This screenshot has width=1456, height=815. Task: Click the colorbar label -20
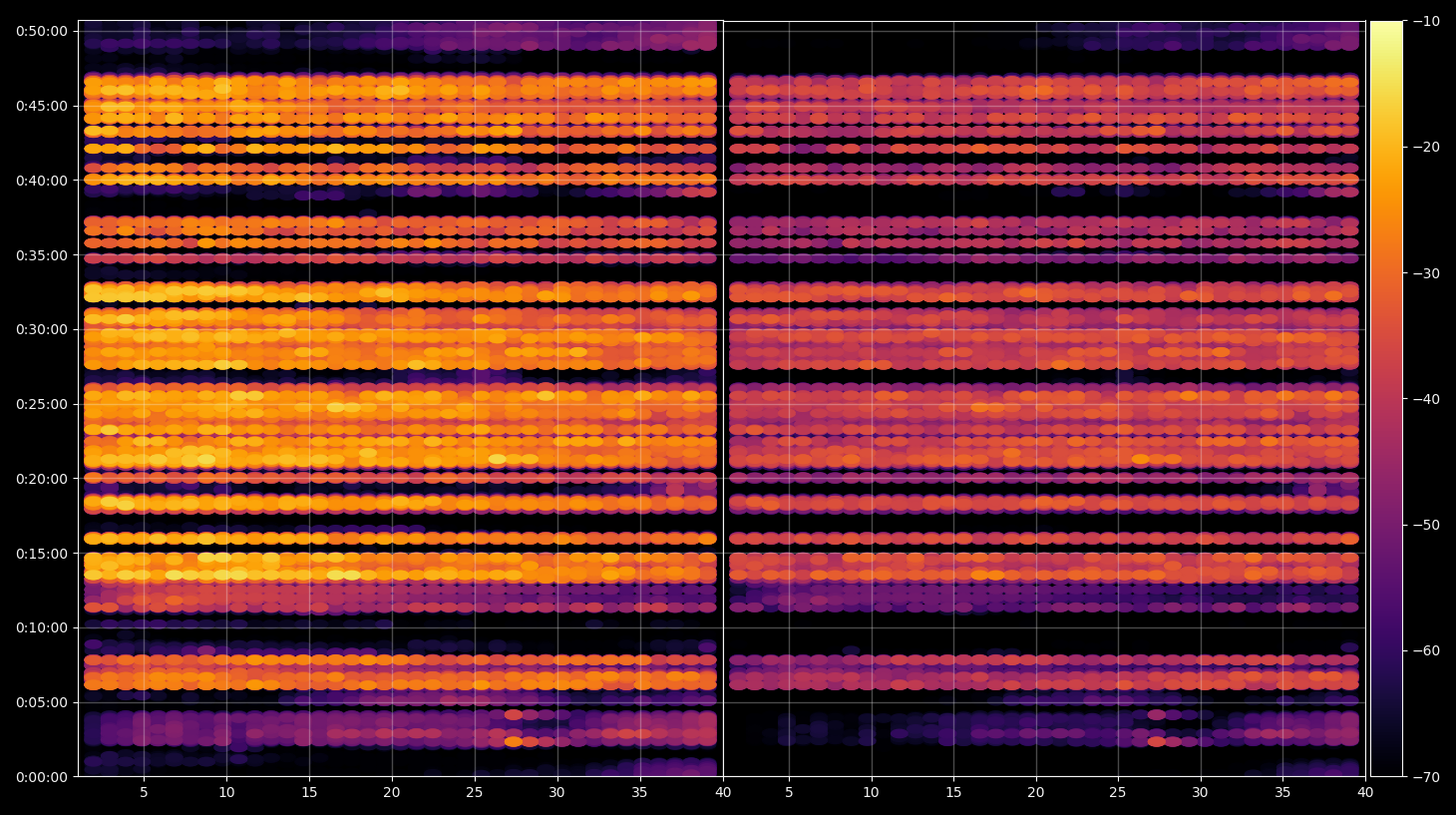1426,147
